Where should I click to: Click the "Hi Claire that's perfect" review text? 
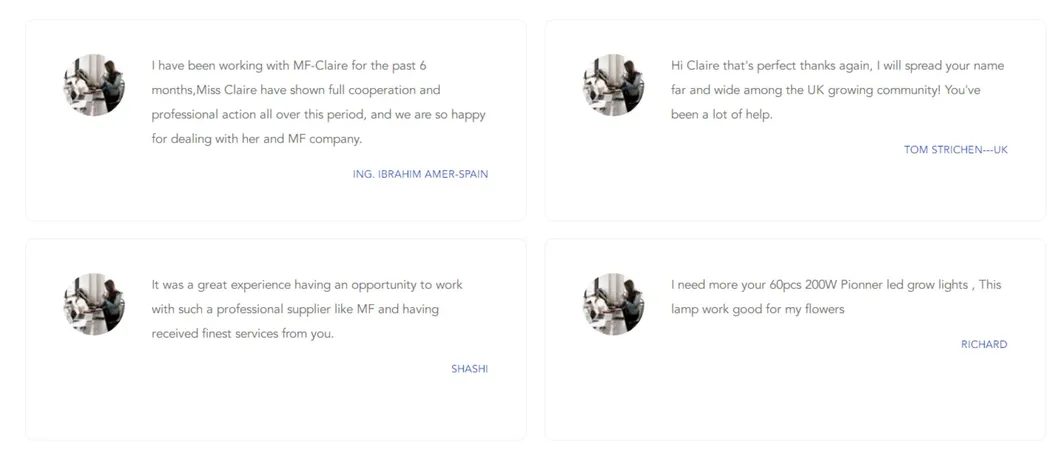(836, 90)
